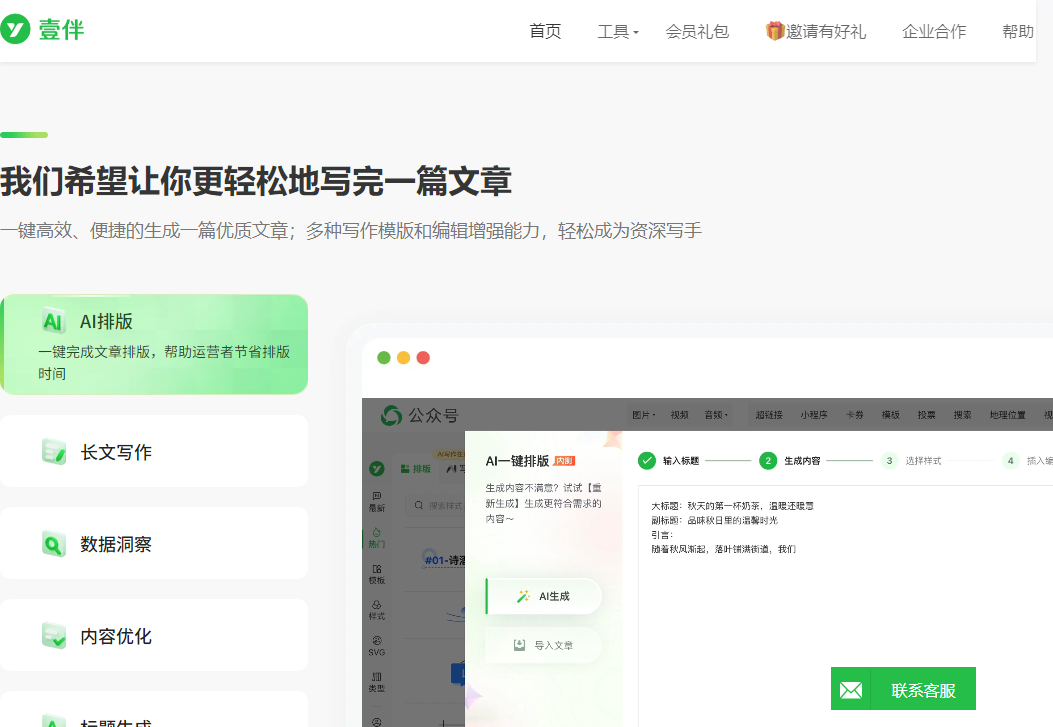Viewport: 1053px width, 727px height.
Task: Click step 3 选择样式 circle
Action: pos(889,461)
